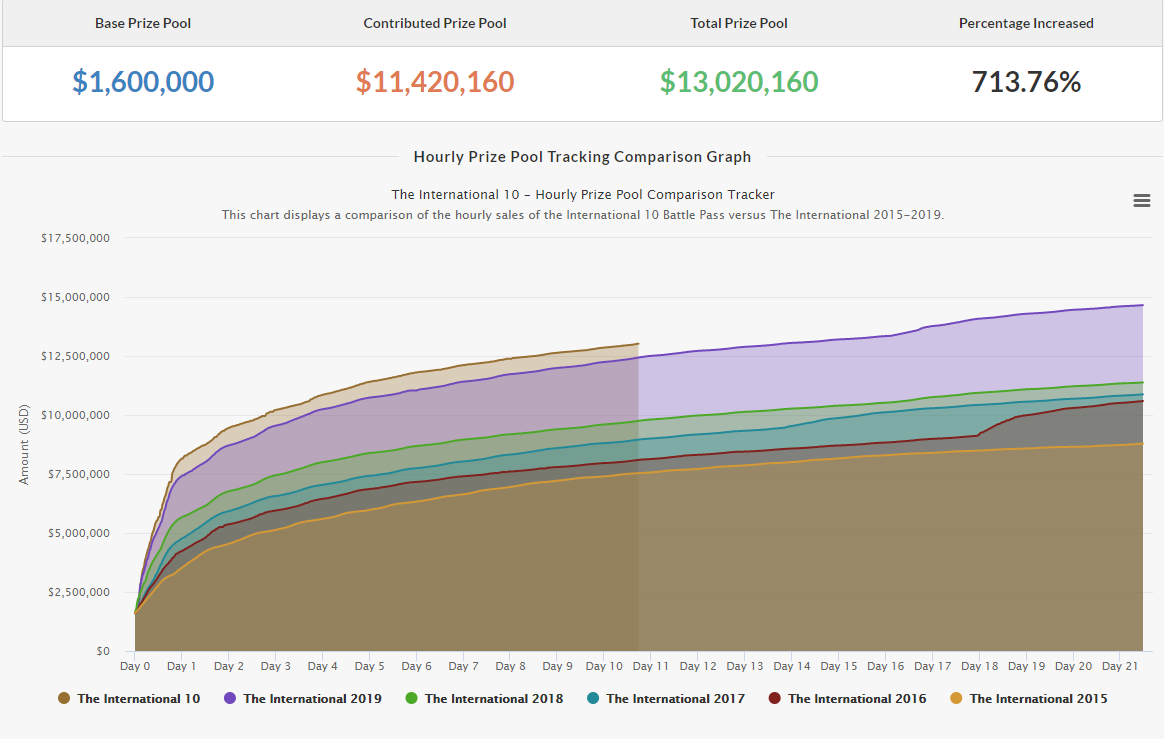Click the Day 11 x-axis label
This screenshot has height=739, width=1164.
(x=651, y=666)
